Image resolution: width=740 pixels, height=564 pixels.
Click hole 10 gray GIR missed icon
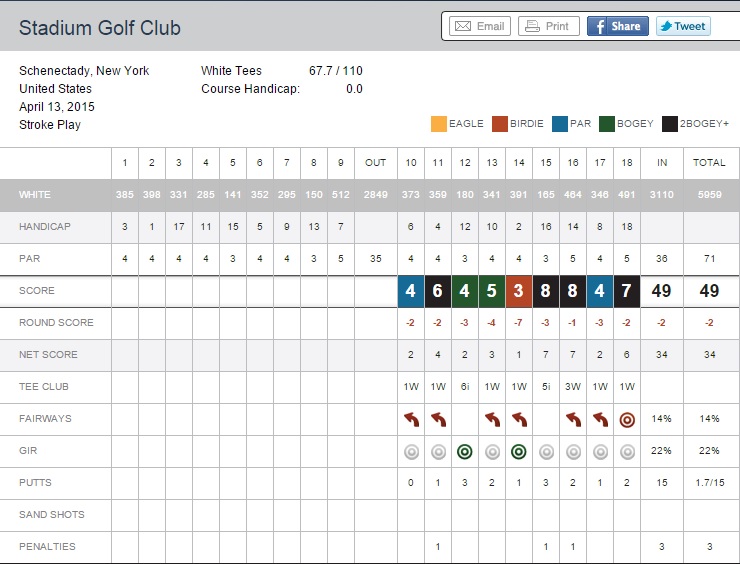(411, 452)
